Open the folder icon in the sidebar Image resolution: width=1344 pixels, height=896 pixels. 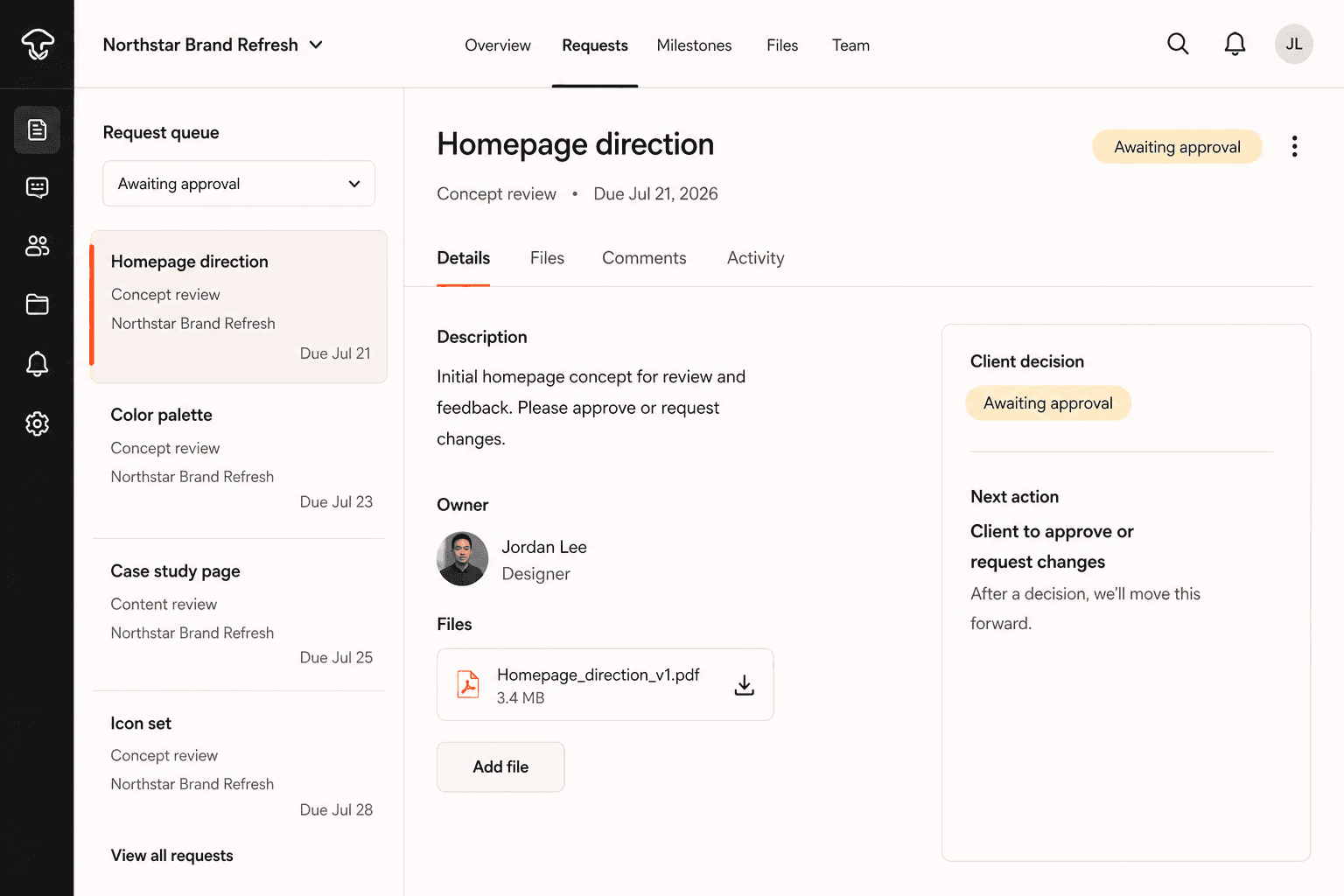click(37, 304)
